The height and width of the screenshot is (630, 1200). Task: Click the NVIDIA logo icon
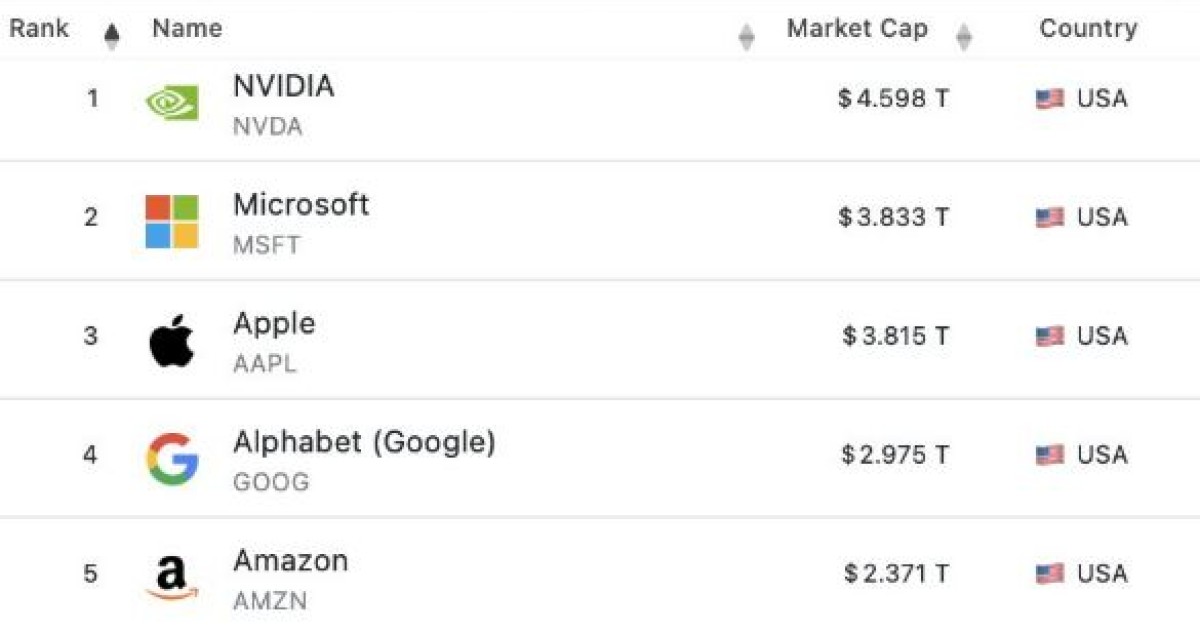[172, 101]
